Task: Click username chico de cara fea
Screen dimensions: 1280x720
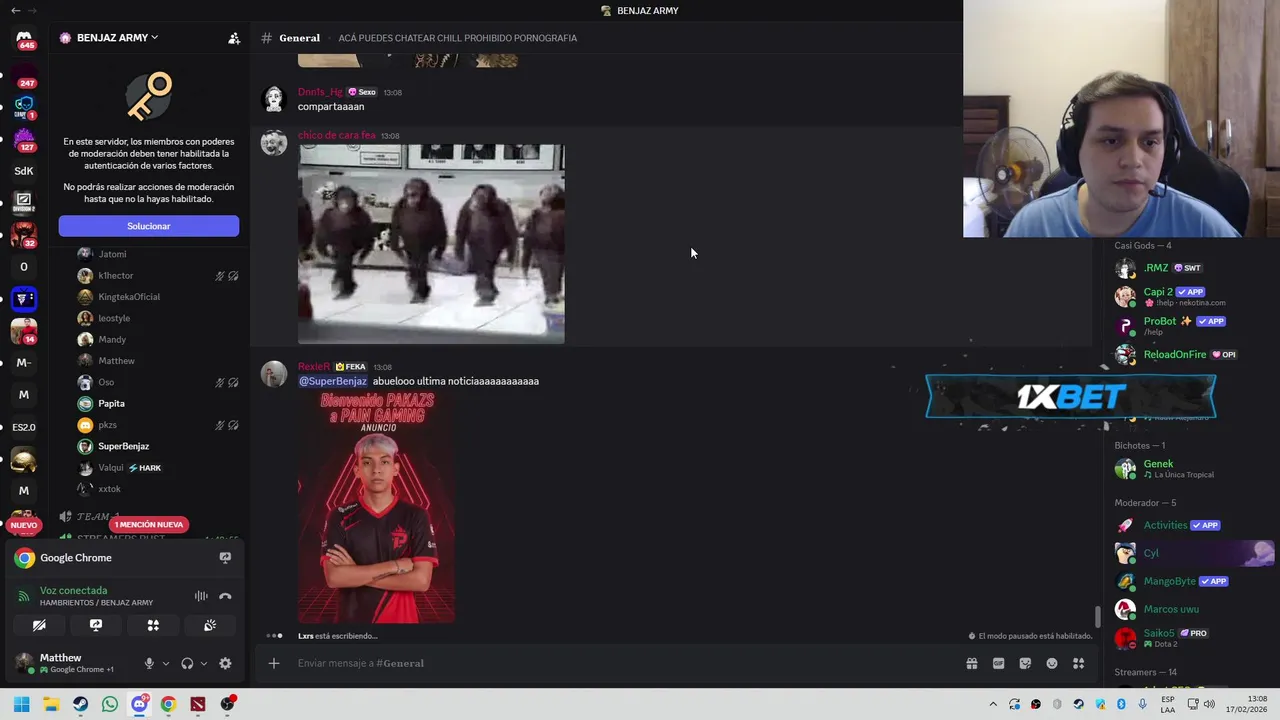Action: (337, 136)
